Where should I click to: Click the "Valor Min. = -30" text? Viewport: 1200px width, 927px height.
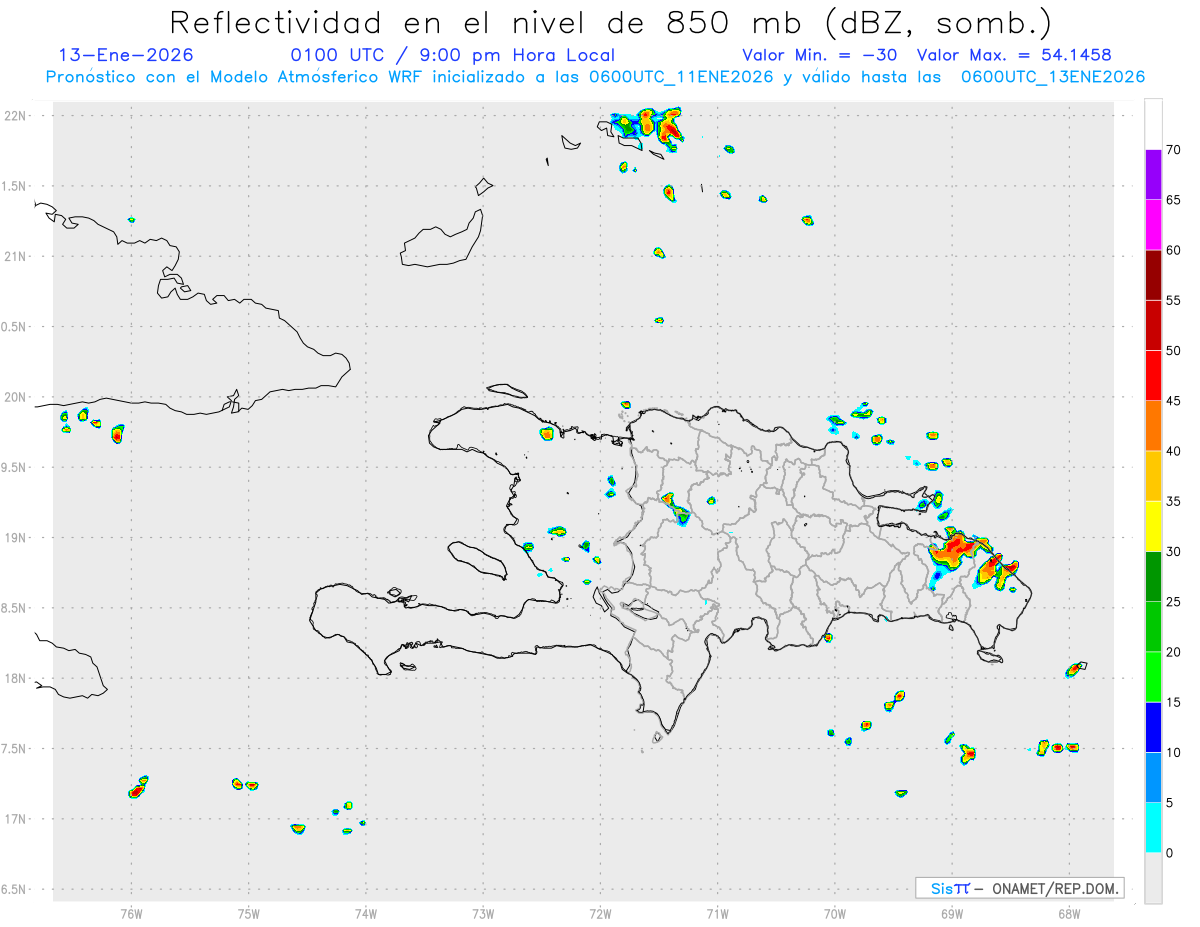[819, 55]
